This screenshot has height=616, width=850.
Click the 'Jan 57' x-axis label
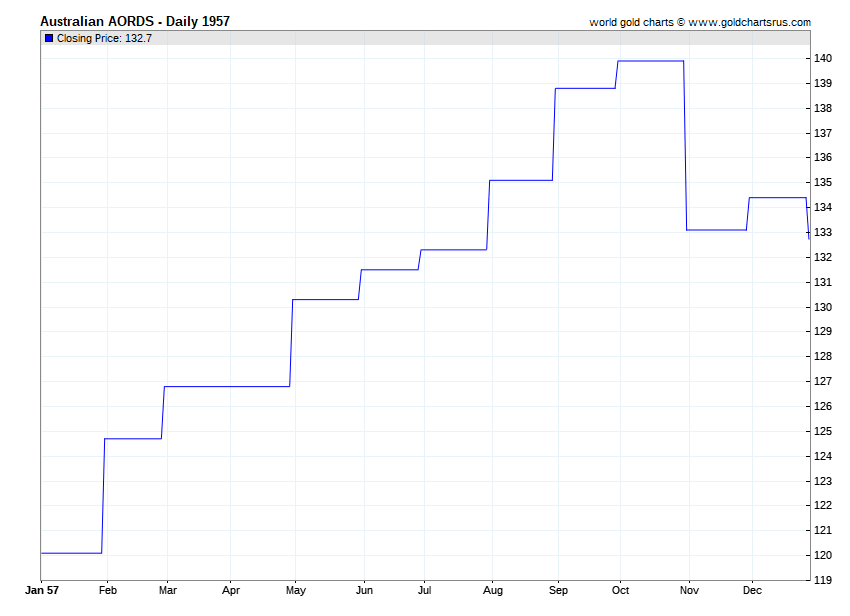pyautogui.click(x=42, y=590)
